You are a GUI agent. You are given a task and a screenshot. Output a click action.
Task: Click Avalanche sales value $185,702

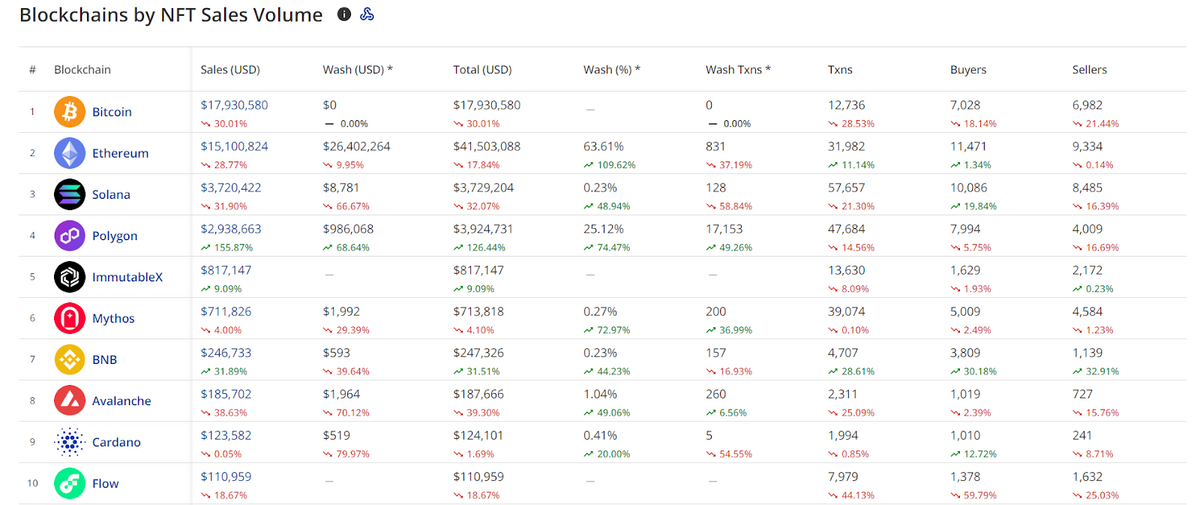(x=226, y=394)
